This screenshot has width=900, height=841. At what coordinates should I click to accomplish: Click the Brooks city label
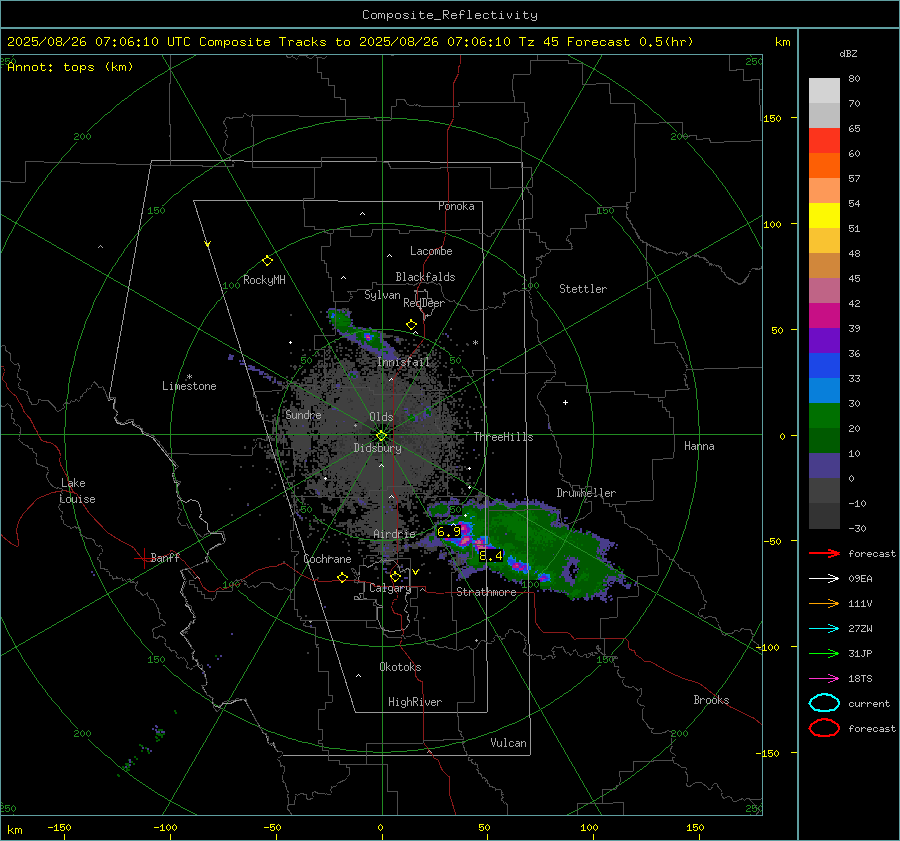pos(711,700)
